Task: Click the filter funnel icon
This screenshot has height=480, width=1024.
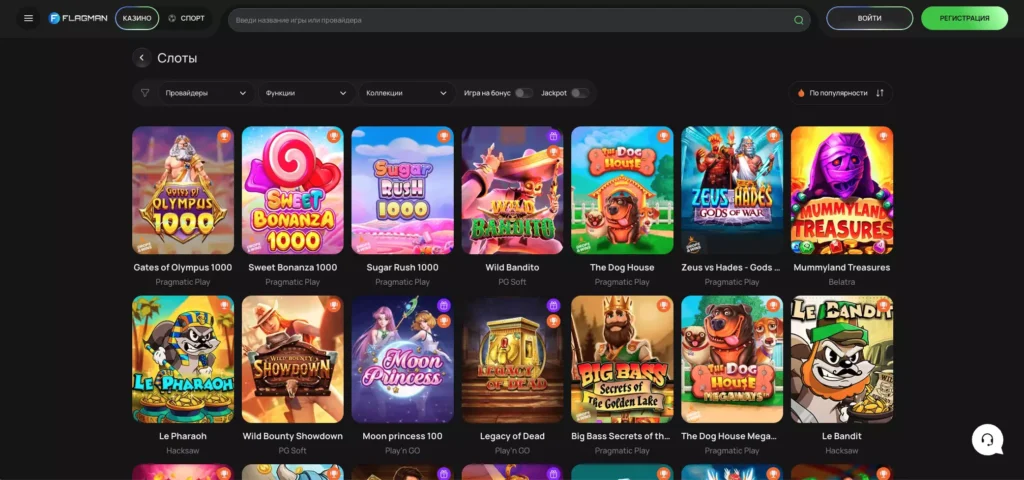Action: pyautogui.click(x=145, y=93)
